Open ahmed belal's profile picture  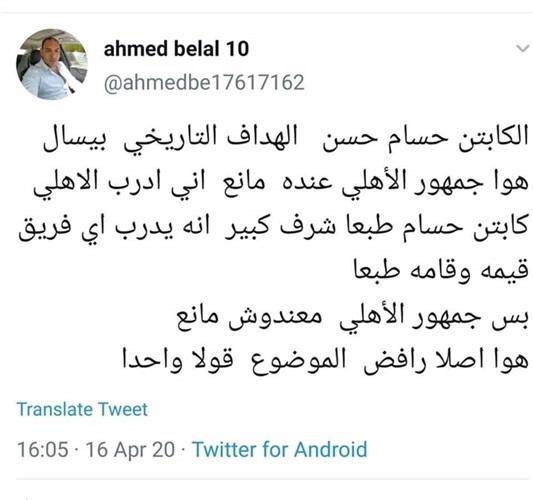click(52, 64)
